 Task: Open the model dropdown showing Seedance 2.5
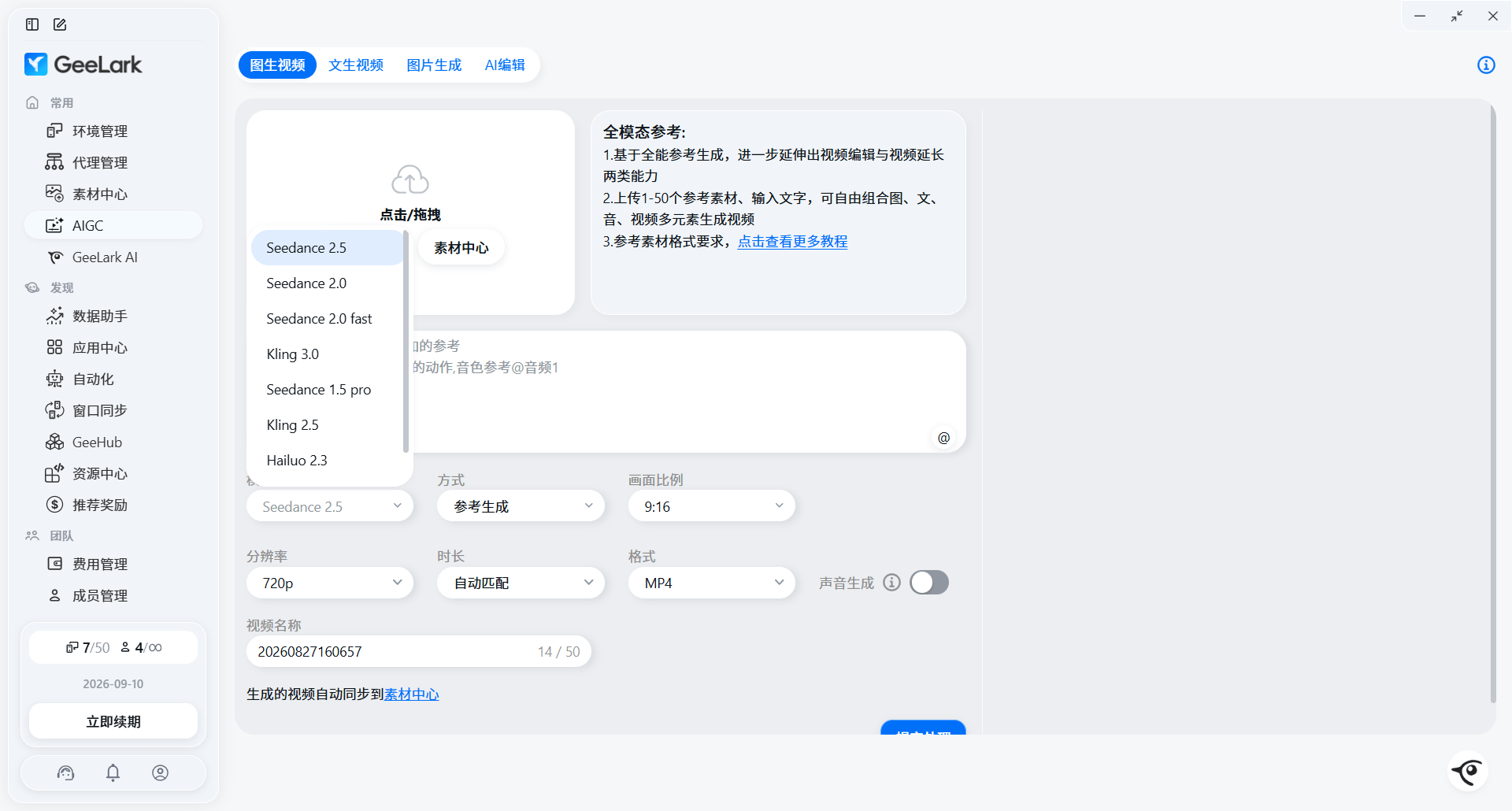point(330,506)
